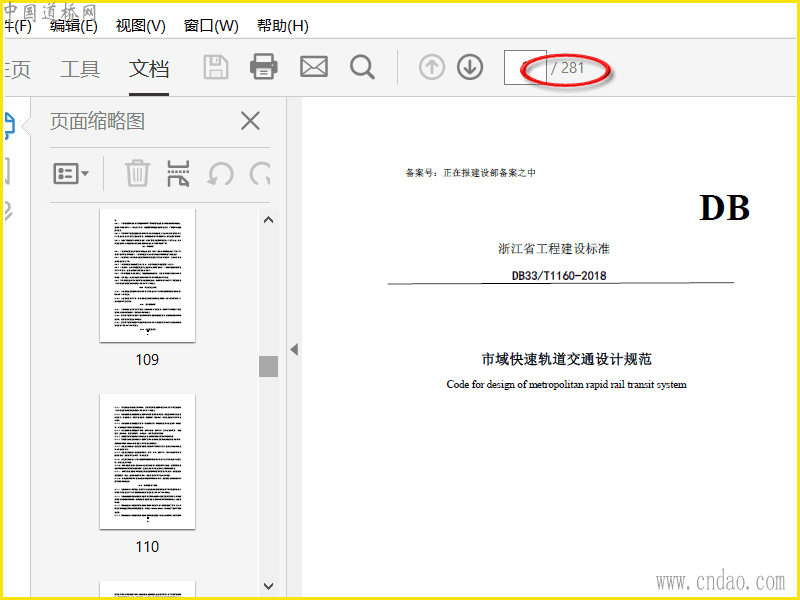800x600 pixels.
Task: Click the title 市域快速轨道交通设计规范
Action: [566, 359]
